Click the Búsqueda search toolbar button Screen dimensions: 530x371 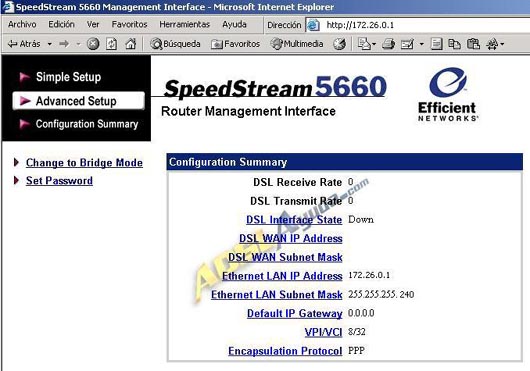click(x=175, y=44)
